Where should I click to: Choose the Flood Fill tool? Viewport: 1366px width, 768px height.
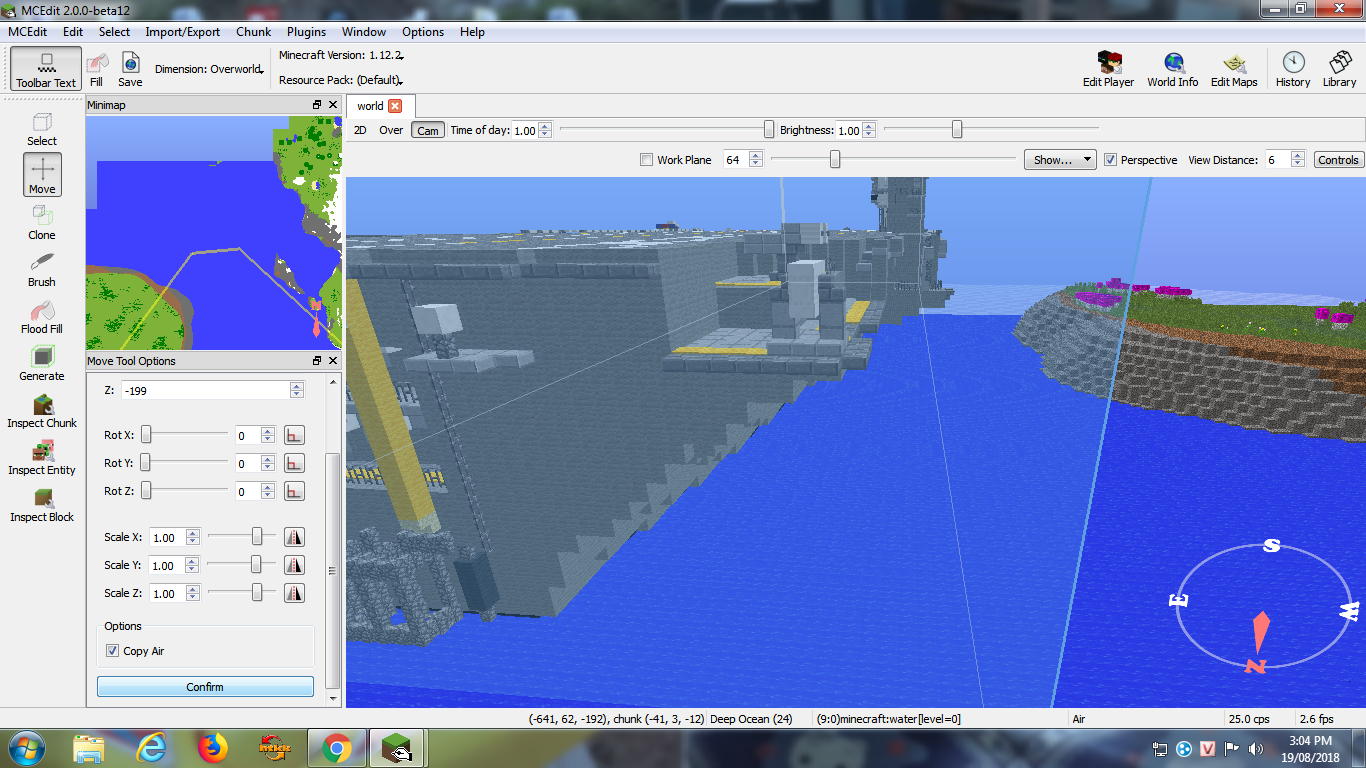(42, 315)
